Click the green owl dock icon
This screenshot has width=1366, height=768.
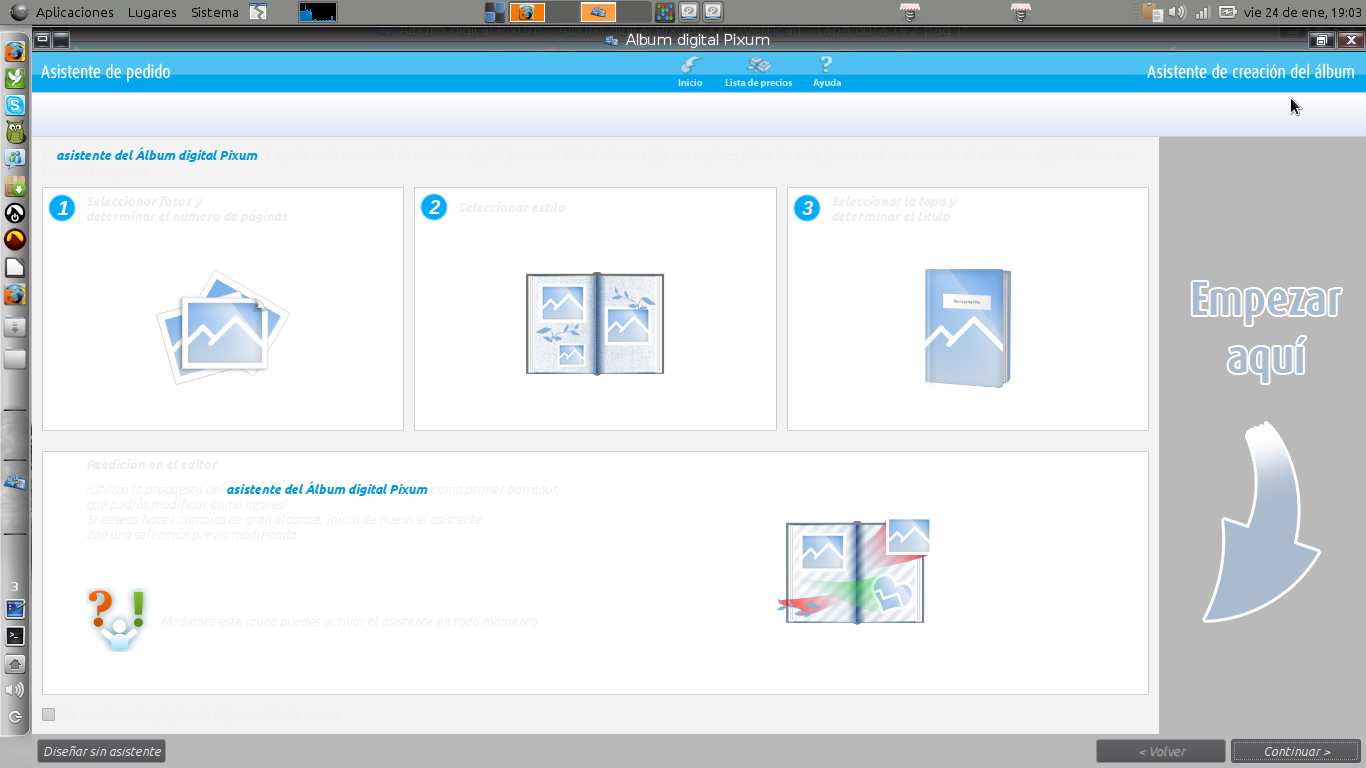(x=15, y=131)
